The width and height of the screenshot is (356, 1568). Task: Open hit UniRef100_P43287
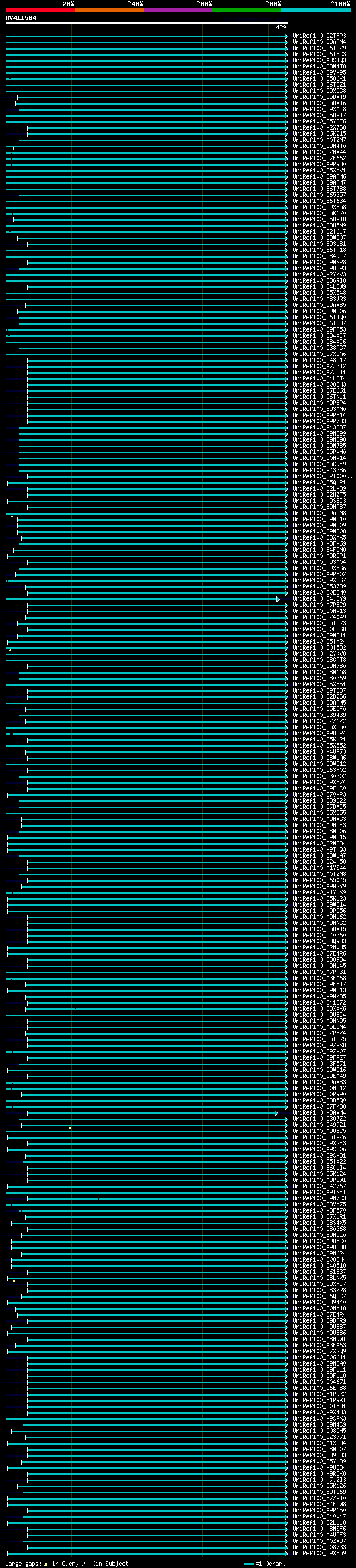tap(319, 427)
